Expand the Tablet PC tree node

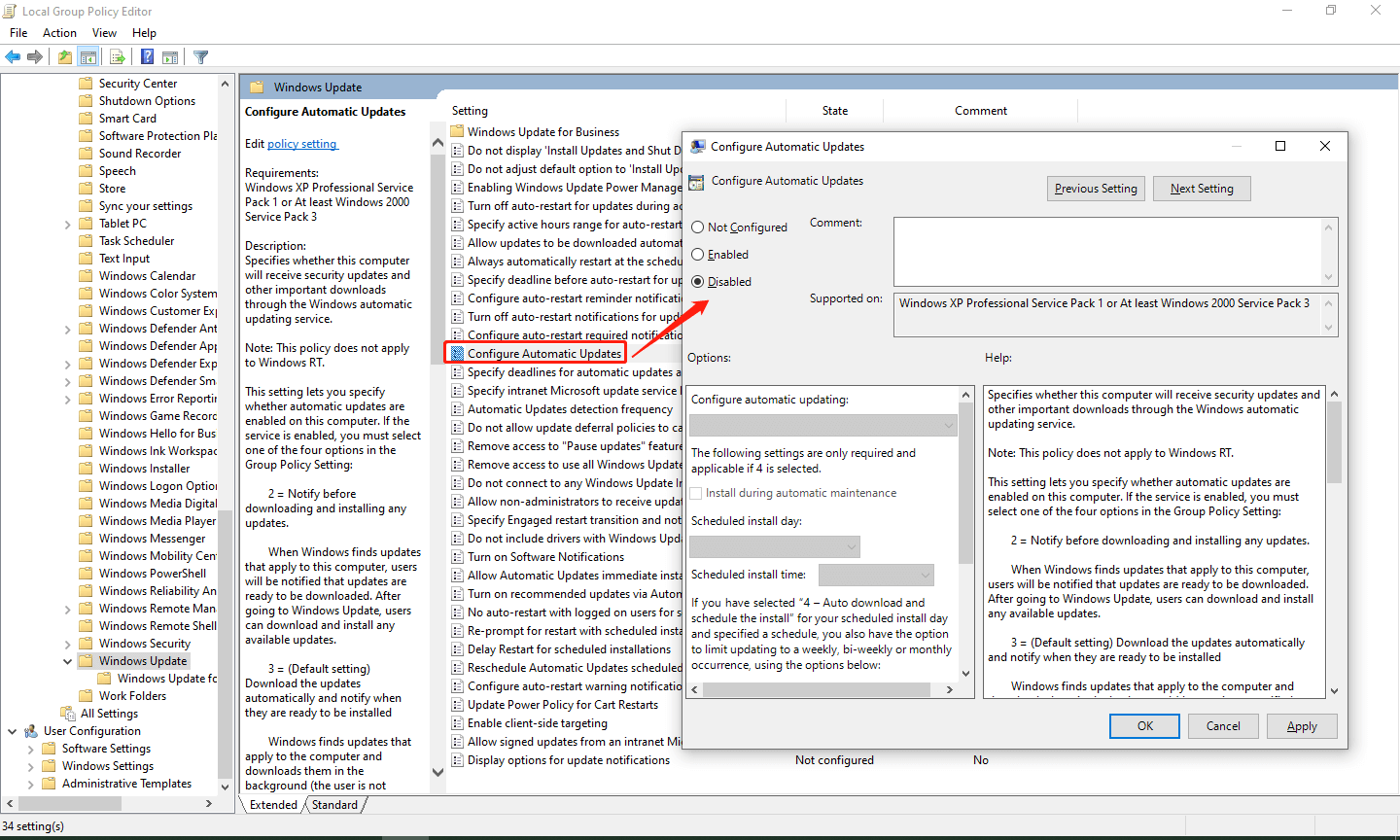[67, 224]
